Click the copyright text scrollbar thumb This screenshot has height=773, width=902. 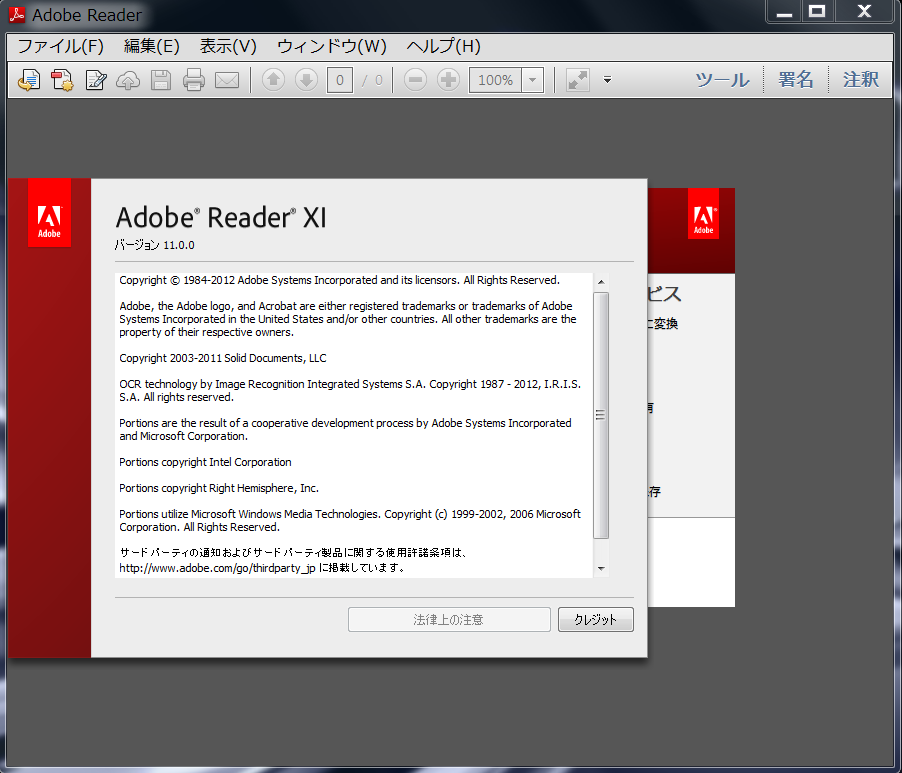point(601,415)
